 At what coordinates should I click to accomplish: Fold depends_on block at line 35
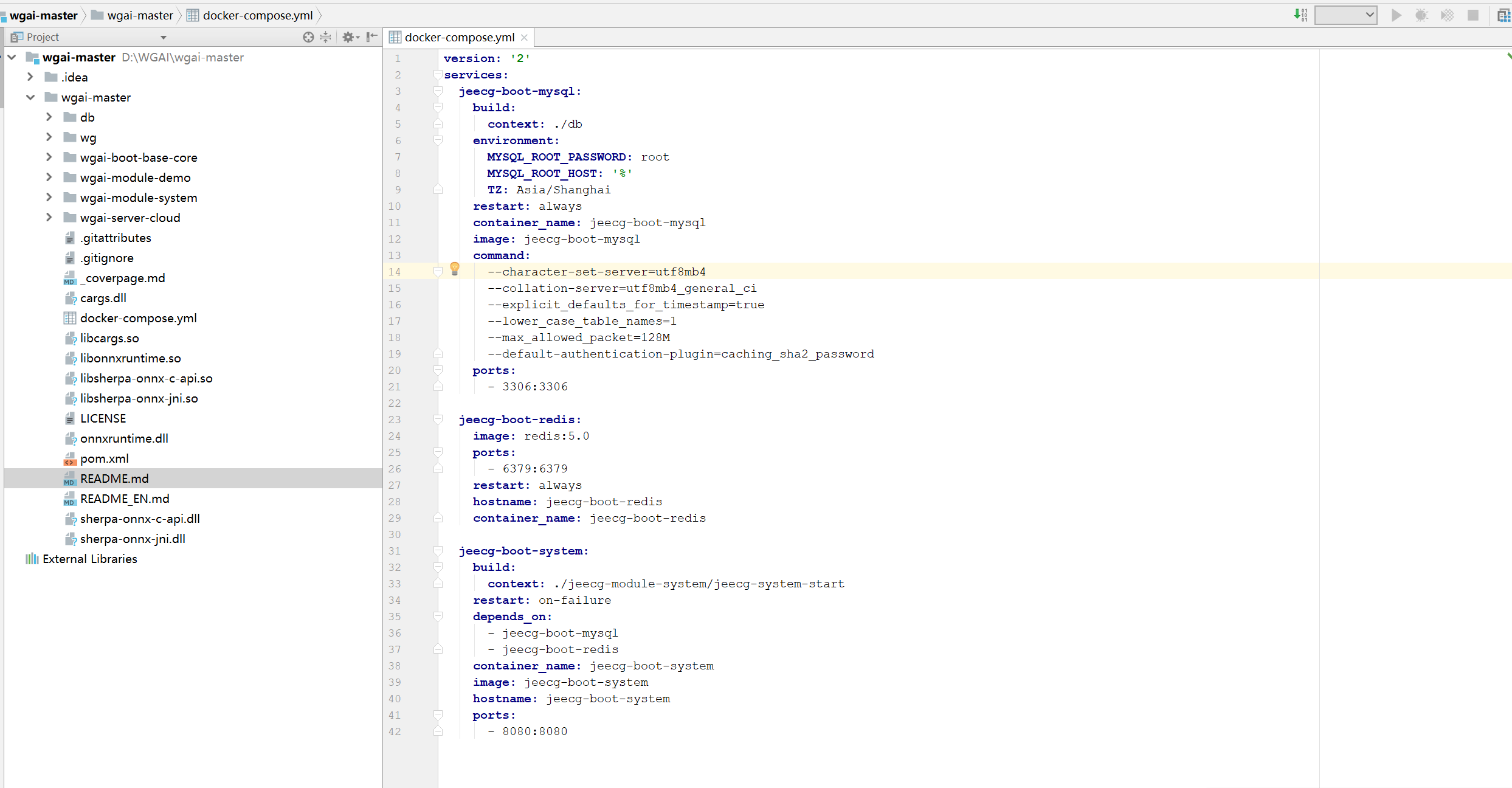pos(438,617)
